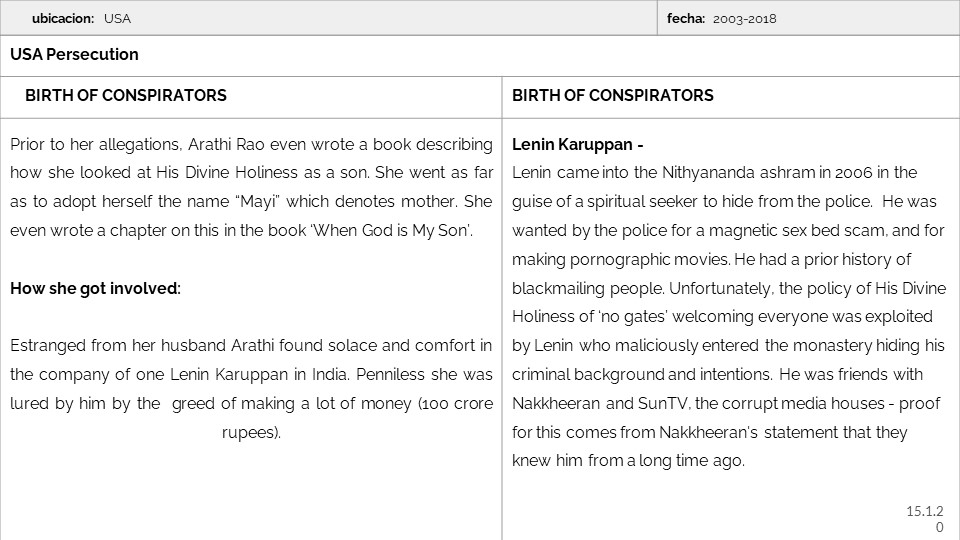Click the 'ubicacion:' field label

[62, 18]
